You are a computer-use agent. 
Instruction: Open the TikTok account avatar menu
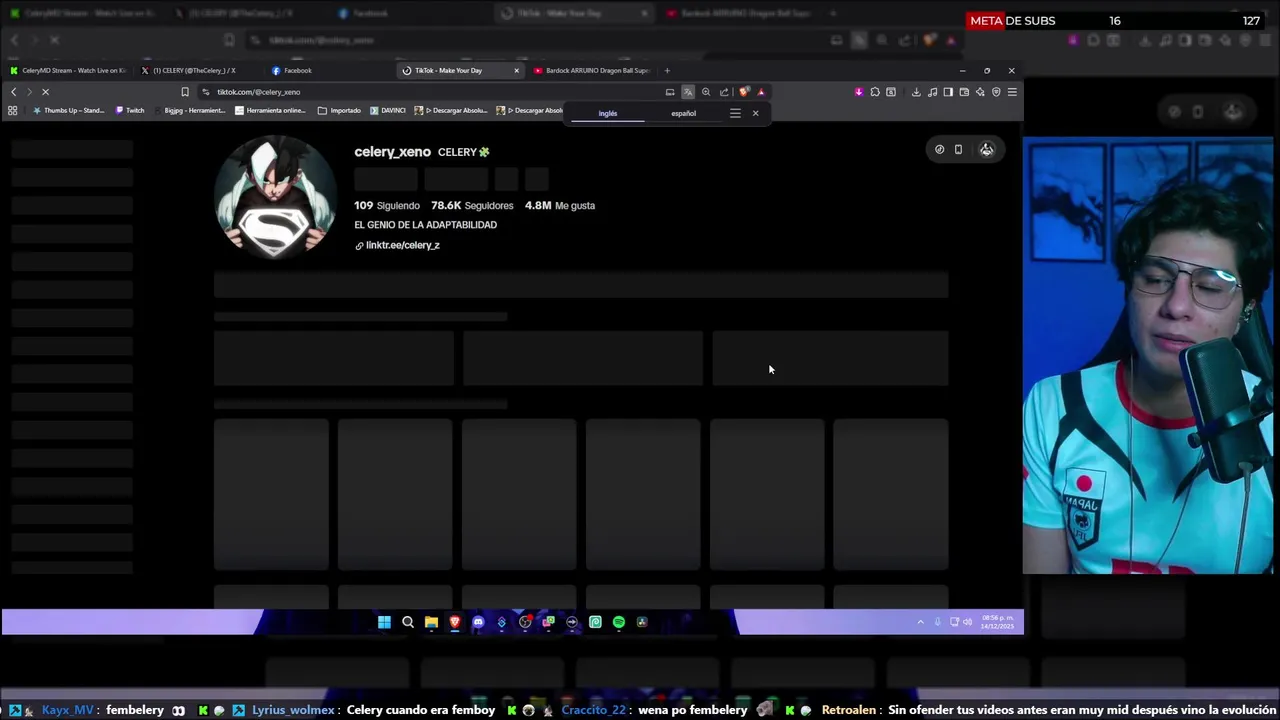[x=987, y=149]
